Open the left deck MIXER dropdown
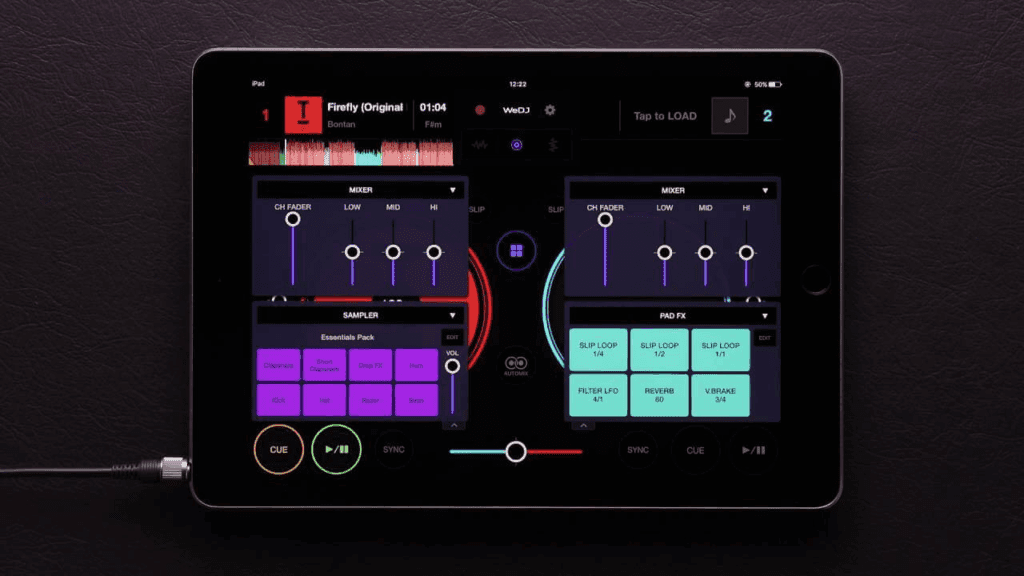 pos(452,190)
